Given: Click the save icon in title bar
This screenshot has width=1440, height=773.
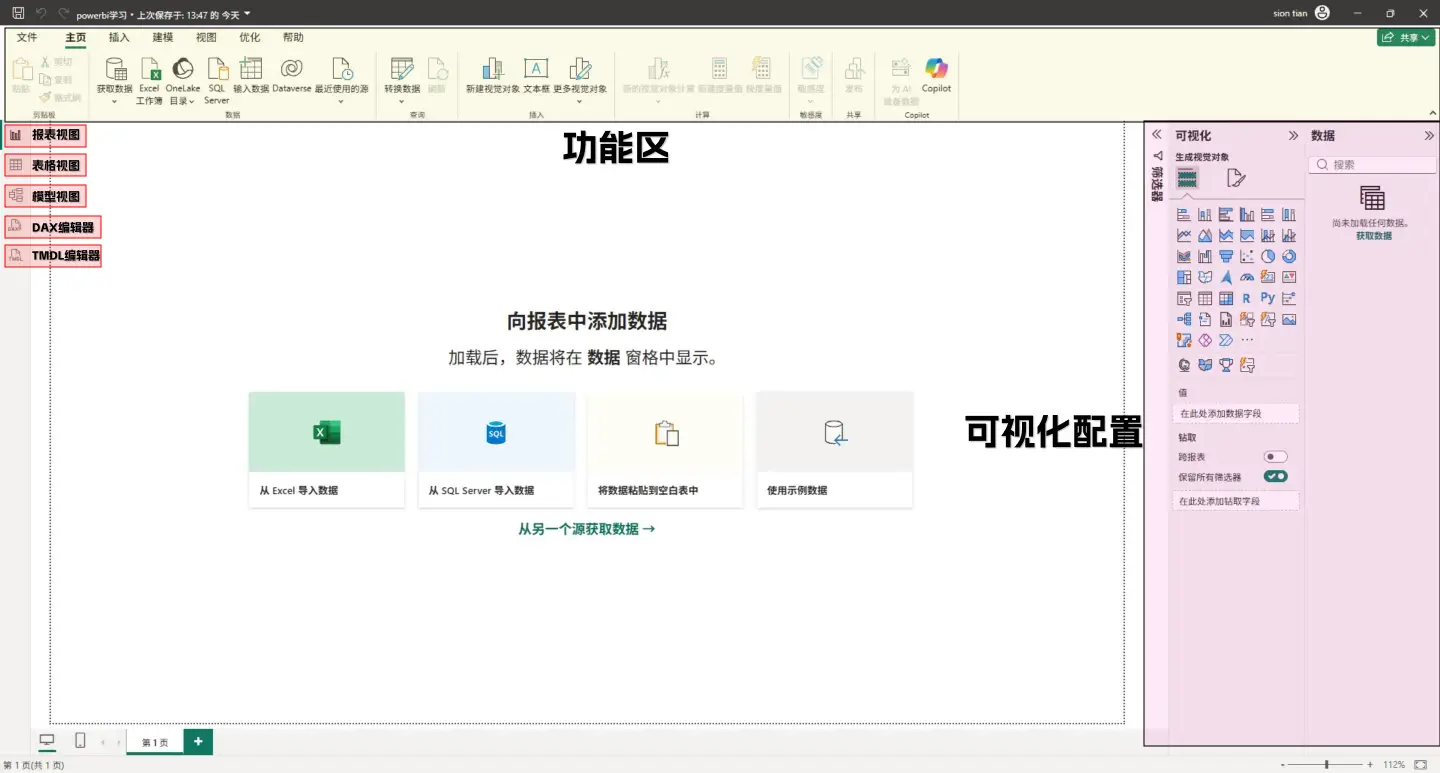Looking at the screenshot, I should pos(18,13).
